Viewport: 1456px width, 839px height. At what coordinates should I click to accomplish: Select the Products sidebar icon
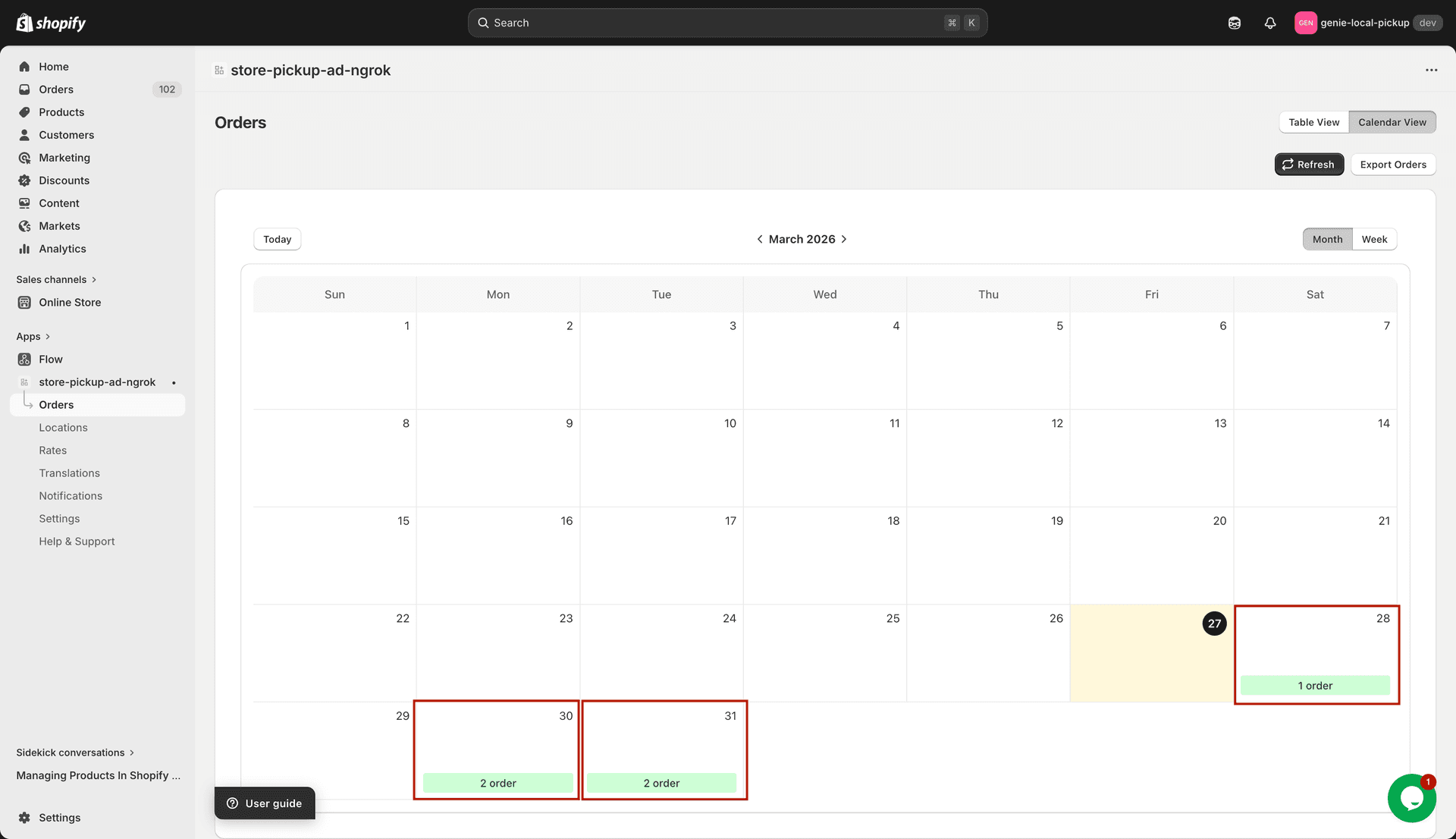24,112
